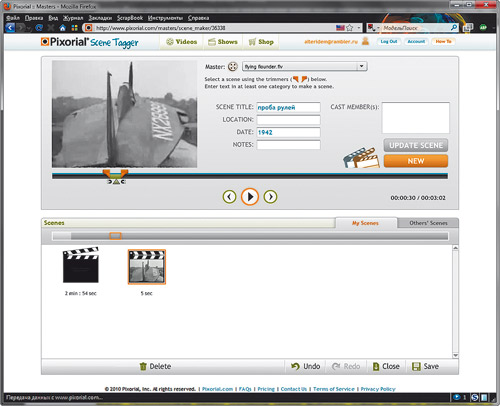Step to previous frame arrow button
The height and width of the screenshot is (406, 500).
[x=229, y=197]
